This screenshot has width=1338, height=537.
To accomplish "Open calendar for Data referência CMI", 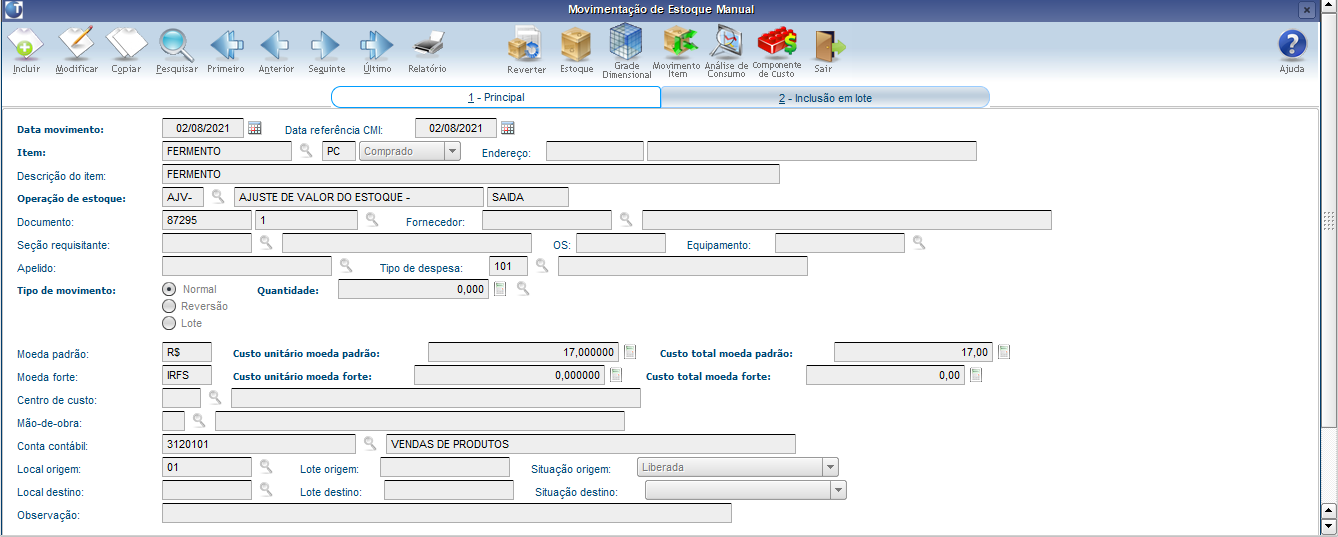I will (508, 128).
